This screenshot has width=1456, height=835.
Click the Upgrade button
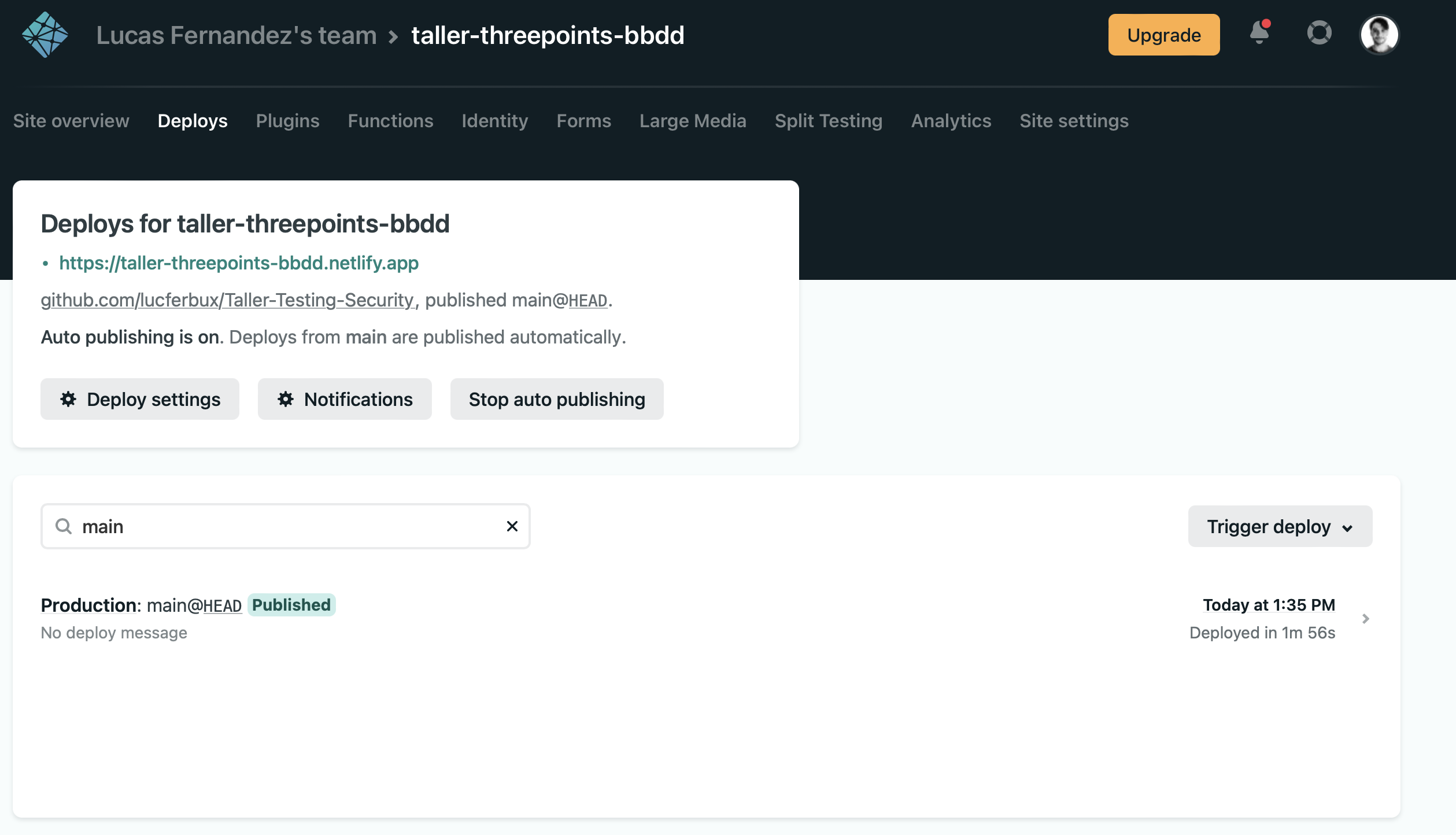(1163, 35)
